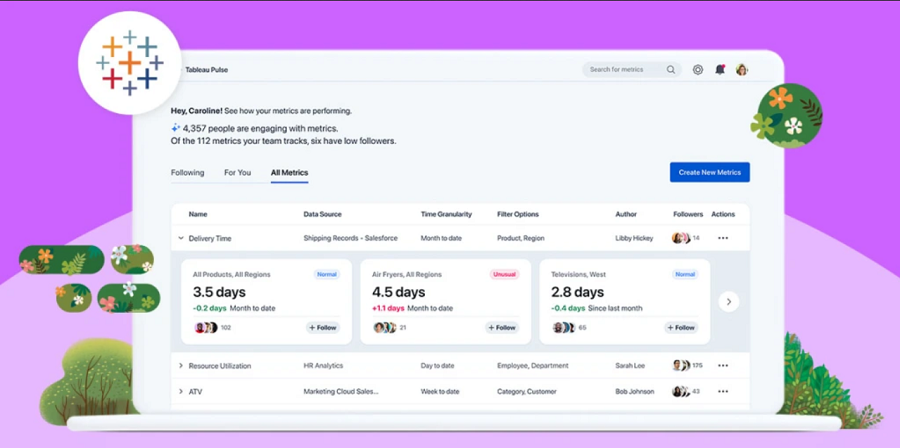This screenshot has height=448, width=900.
Task: Expand the ATV row
Action: [x=181, y=392]
